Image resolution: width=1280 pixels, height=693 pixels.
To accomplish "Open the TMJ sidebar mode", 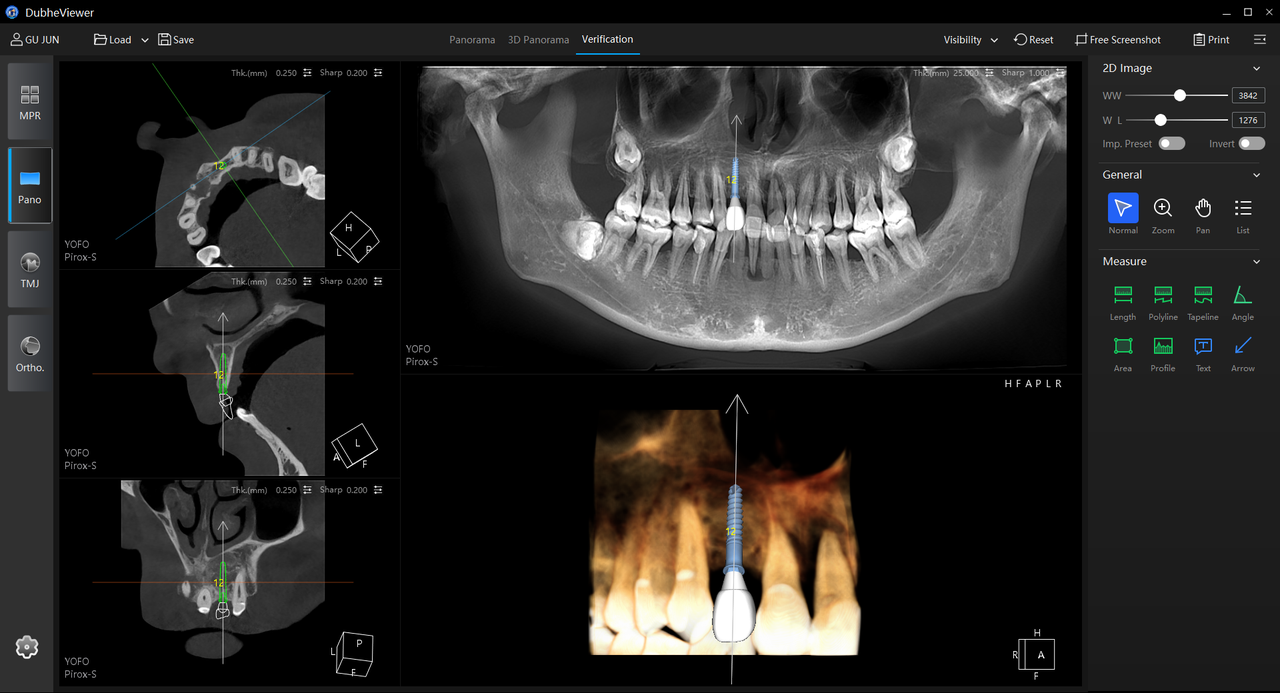I will 30,270.
